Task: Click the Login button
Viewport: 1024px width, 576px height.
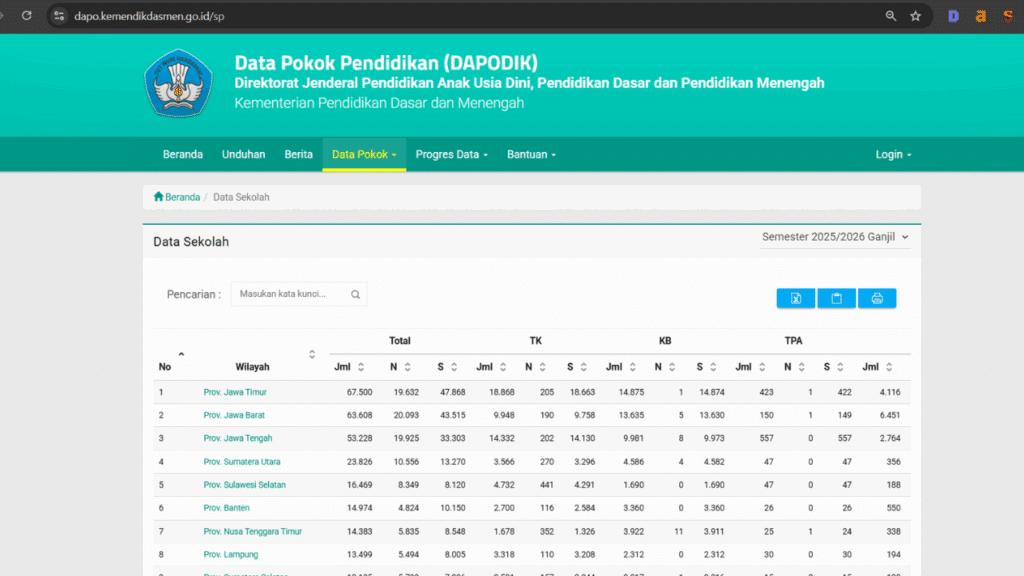Action: point(892,154)
